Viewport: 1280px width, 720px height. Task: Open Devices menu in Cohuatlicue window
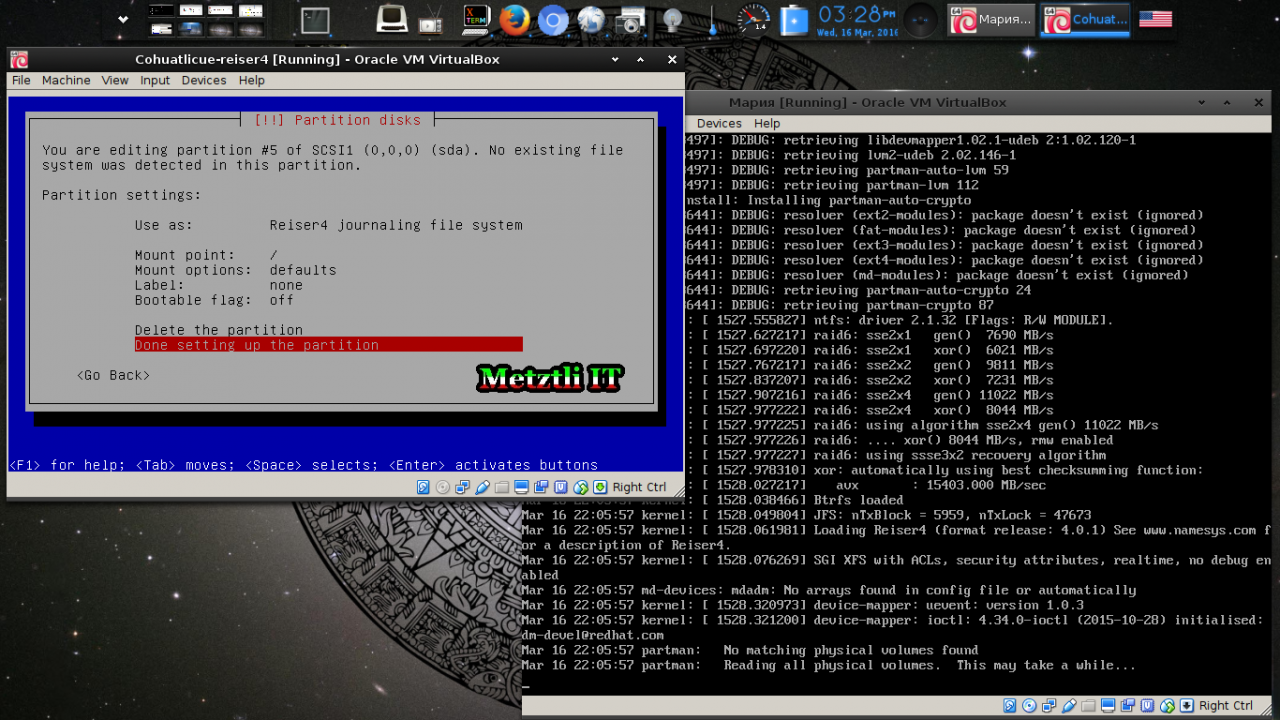[x=204, y=80]
